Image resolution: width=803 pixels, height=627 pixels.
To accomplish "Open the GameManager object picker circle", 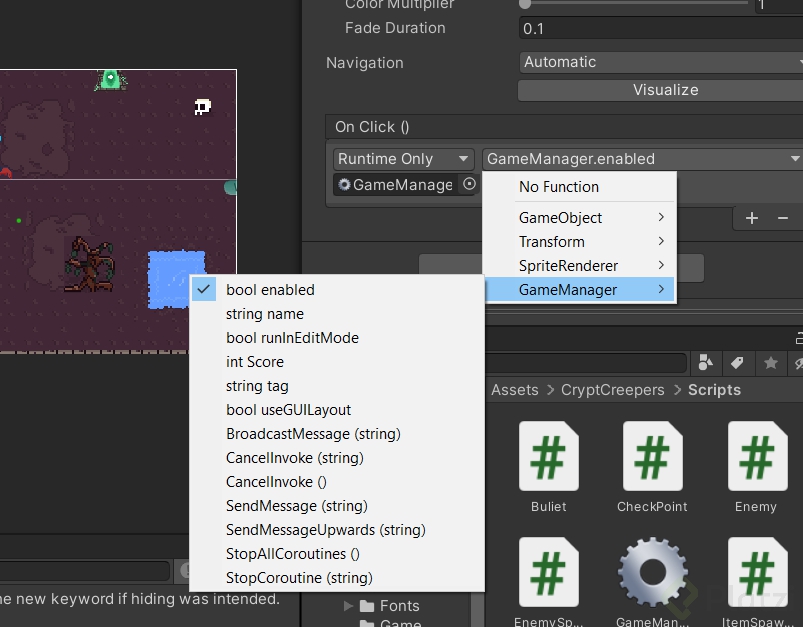I will pyautogui.click(x=468, y=184).
